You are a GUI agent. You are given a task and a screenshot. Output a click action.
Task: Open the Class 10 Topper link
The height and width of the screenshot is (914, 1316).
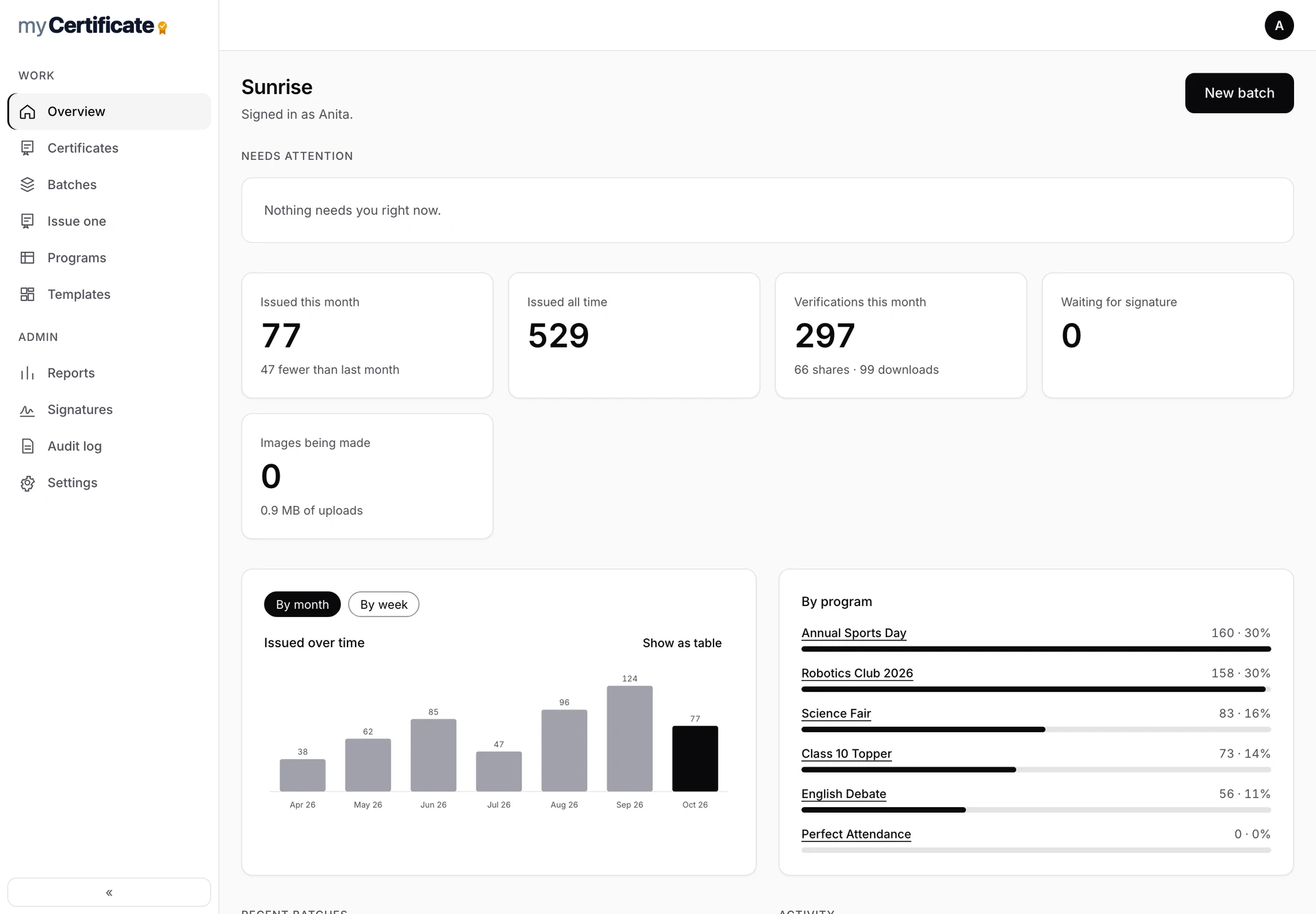[x=846, y=754]
